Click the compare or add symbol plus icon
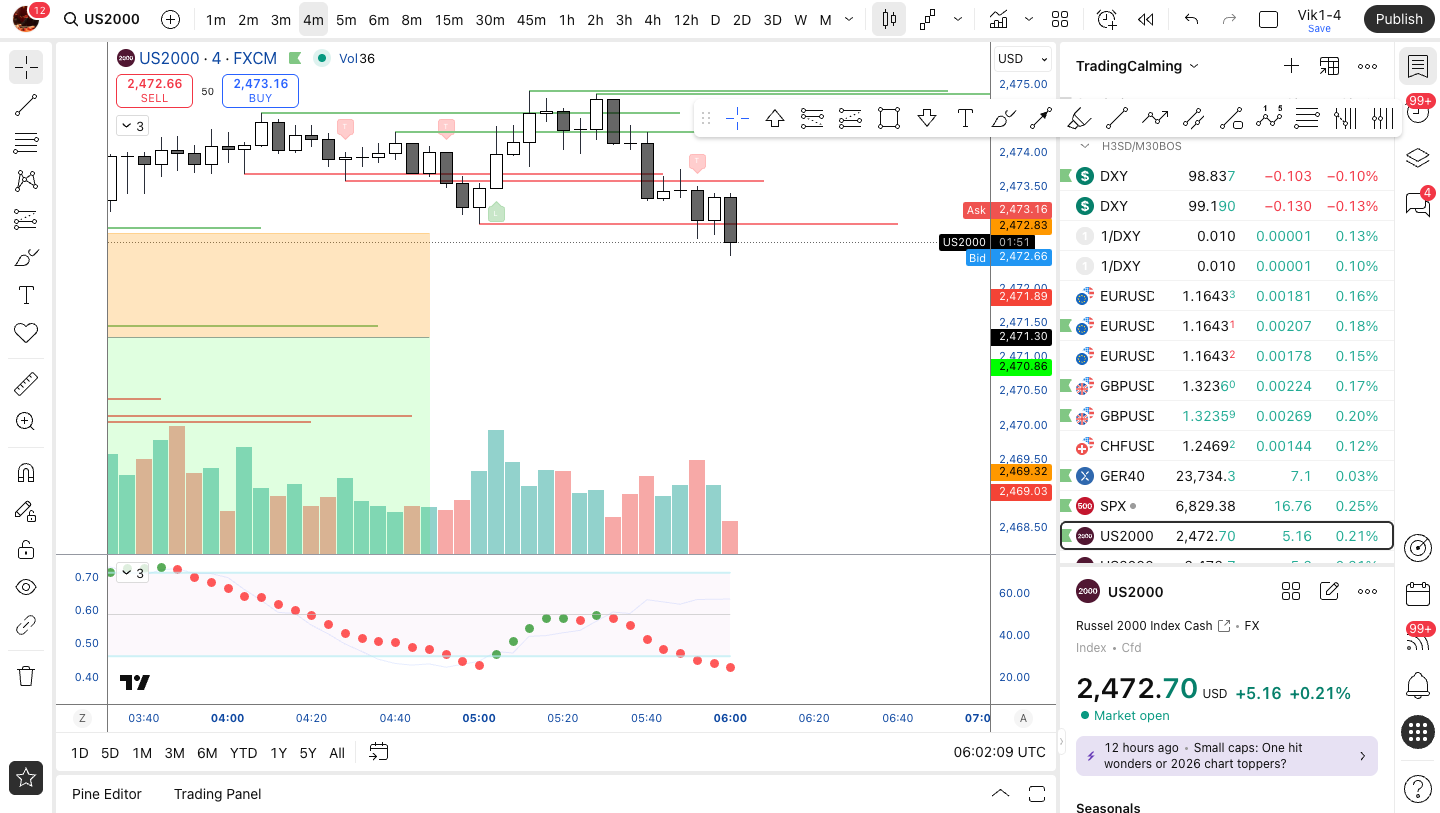The width and height of the screenshot is (1440, 813). (171, 19)
